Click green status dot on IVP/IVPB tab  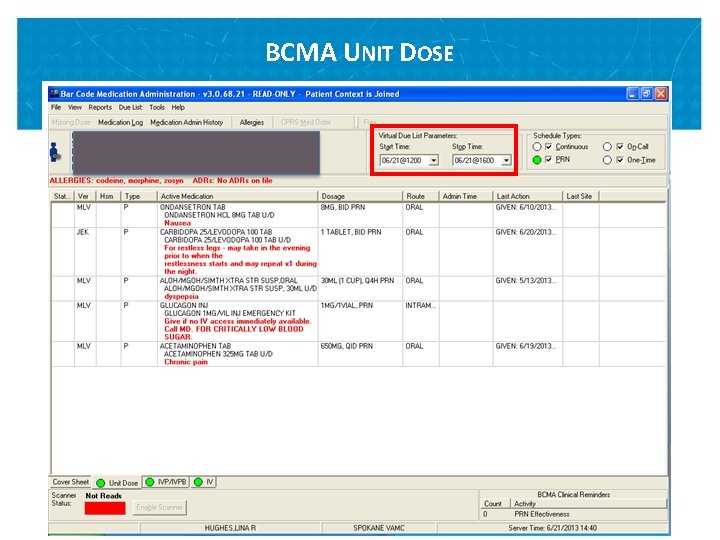click(150, 482)
